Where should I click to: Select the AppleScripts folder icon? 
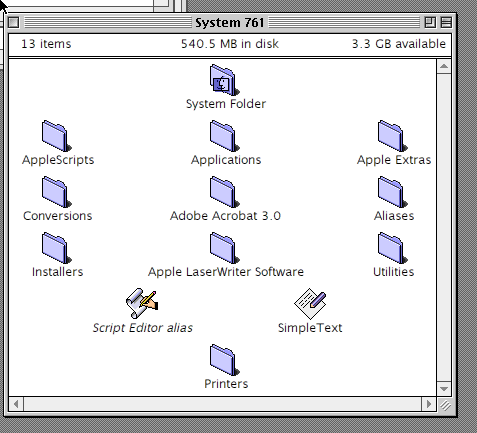pos(56,136)
